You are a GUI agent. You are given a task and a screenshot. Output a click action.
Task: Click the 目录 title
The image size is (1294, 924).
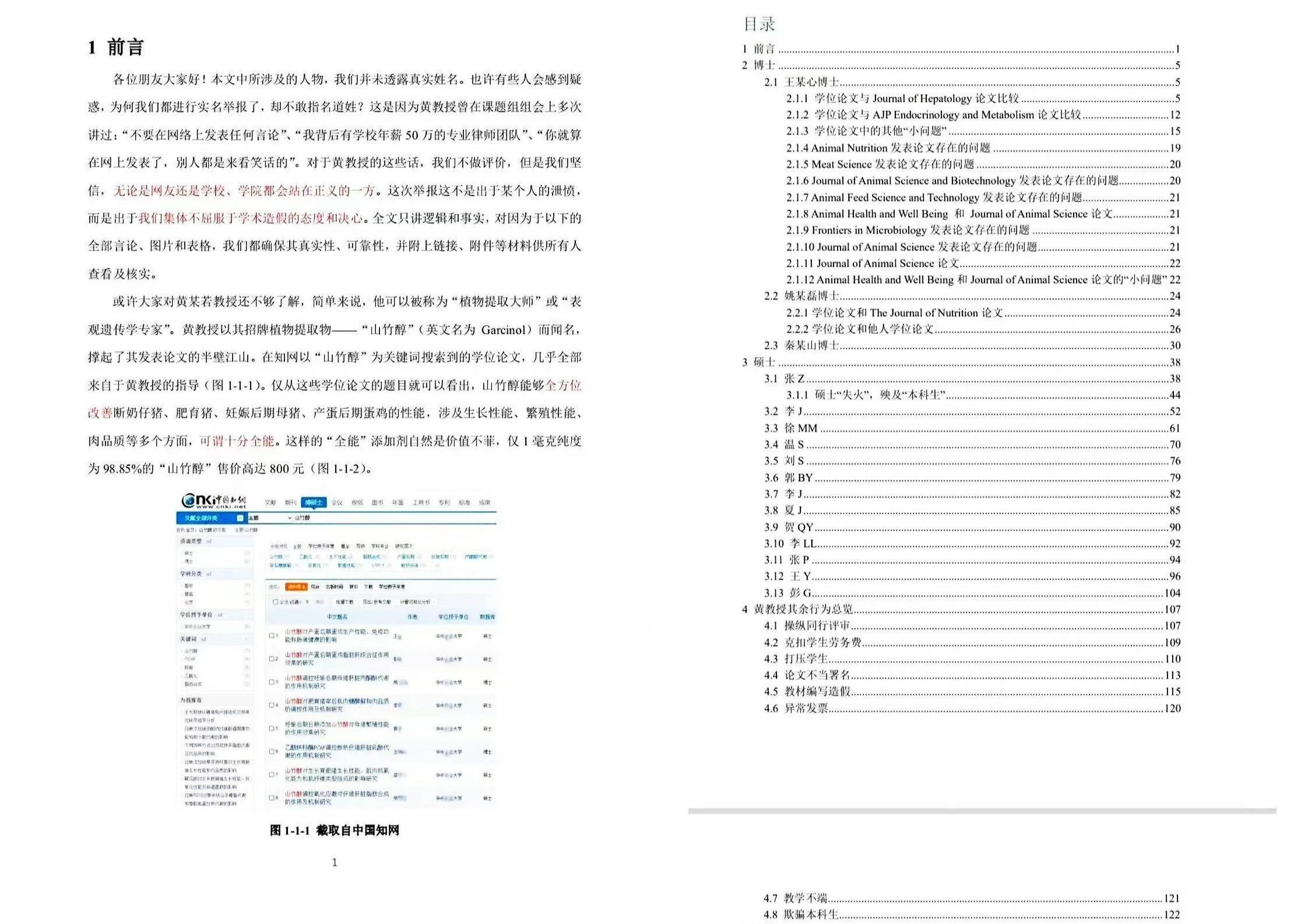pyautogui.click(x=759, y=24)
